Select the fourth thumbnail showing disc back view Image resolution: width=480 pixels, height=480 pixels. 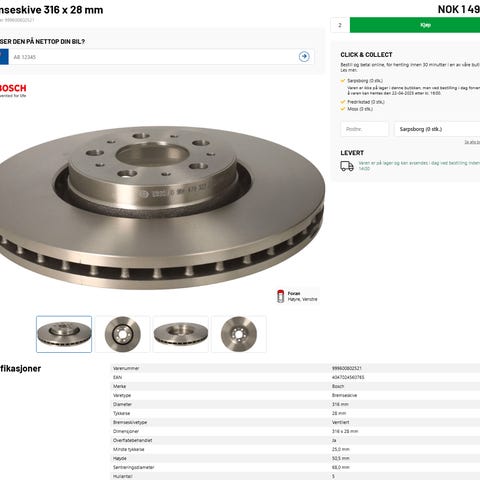point(239,334)
